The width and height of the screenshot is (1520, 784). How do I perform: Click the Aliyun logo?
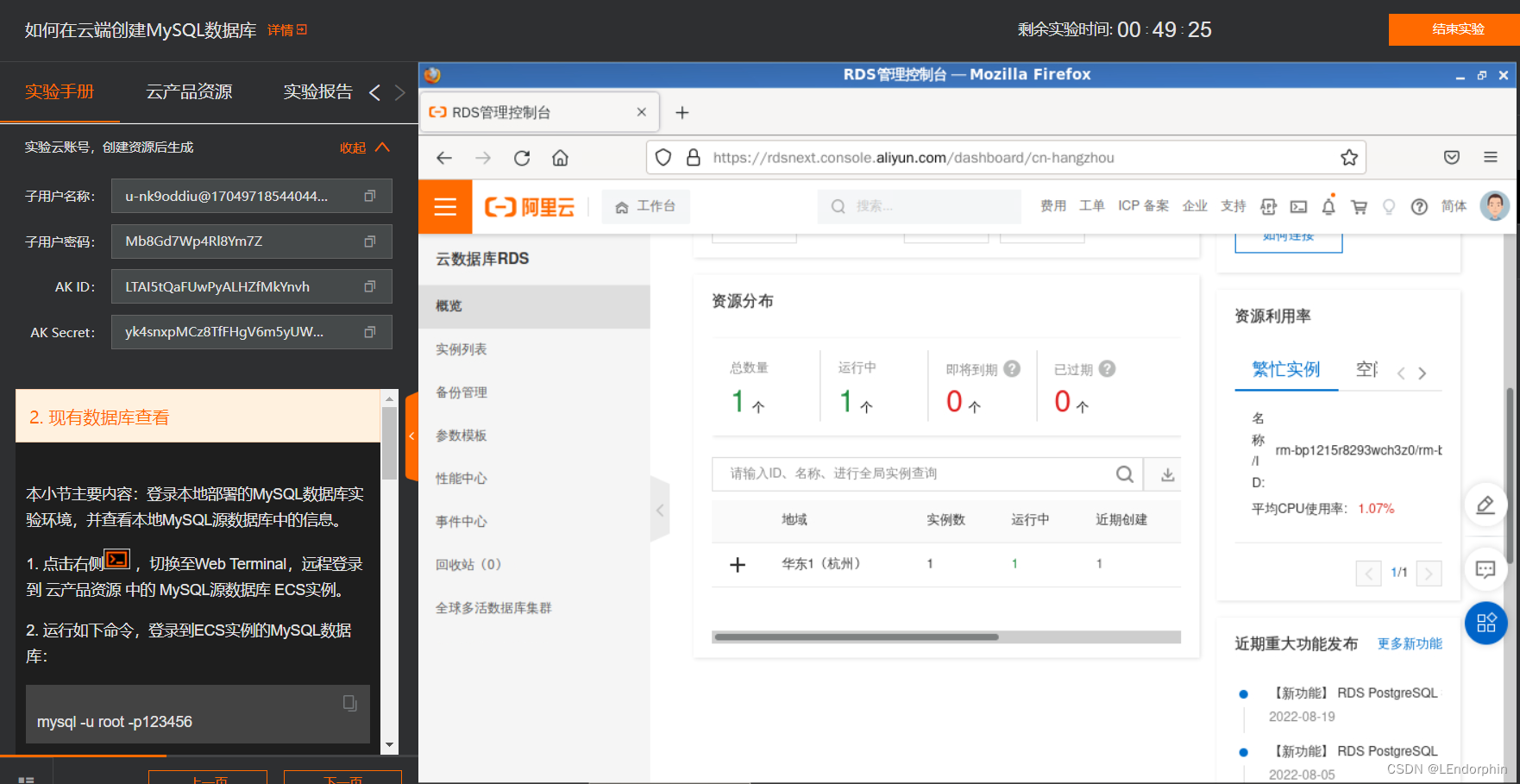coord(530,207)
